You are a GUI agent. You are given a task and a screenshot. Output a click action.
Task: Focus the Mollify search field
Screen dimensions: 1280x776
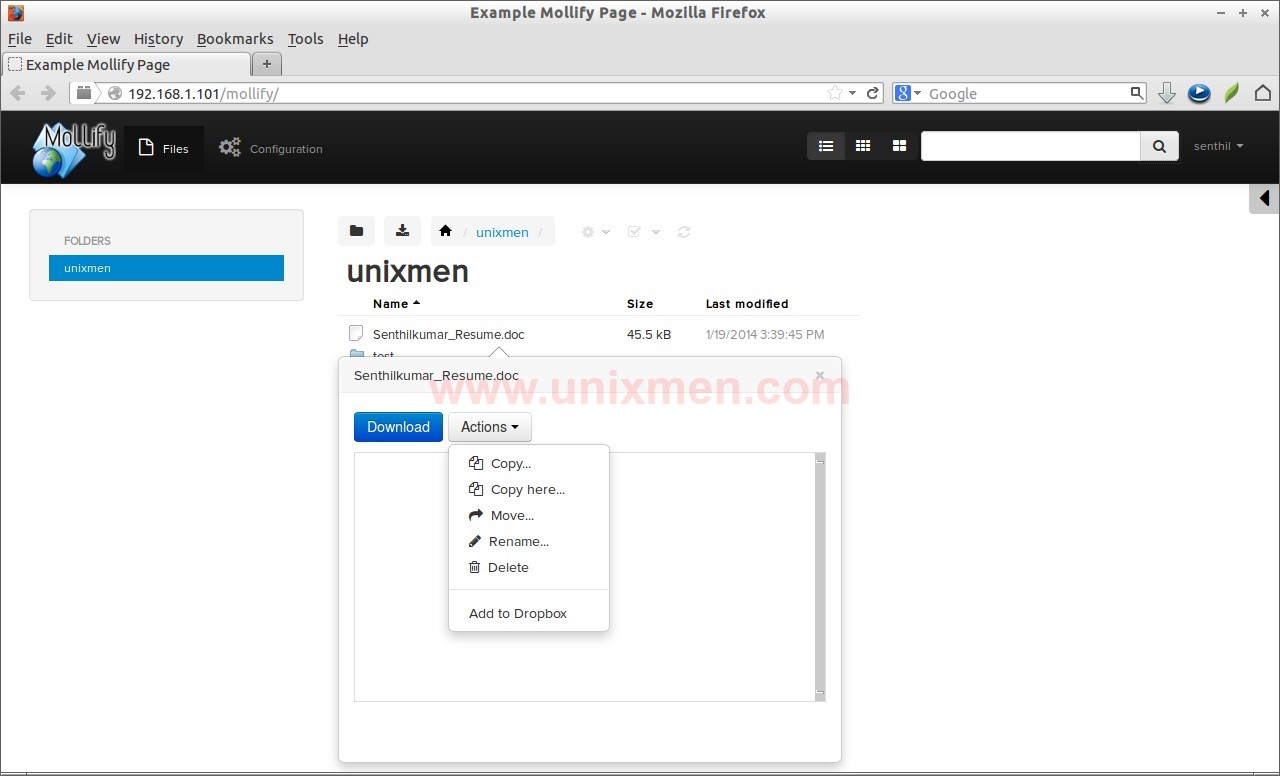click(1031, 146)
